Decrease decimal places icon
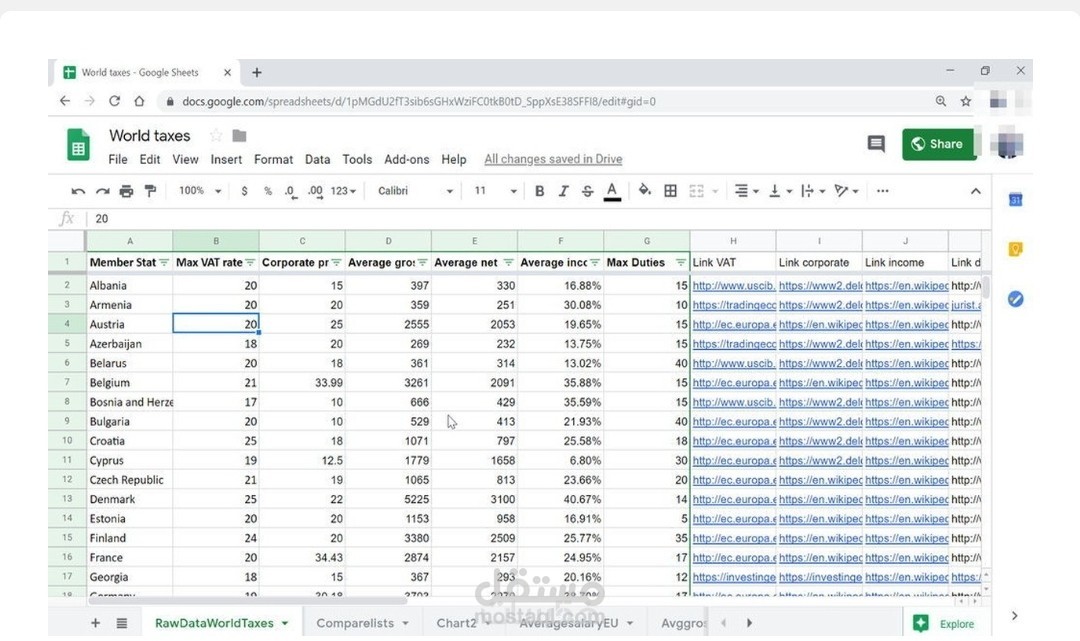 click(291, 191)
